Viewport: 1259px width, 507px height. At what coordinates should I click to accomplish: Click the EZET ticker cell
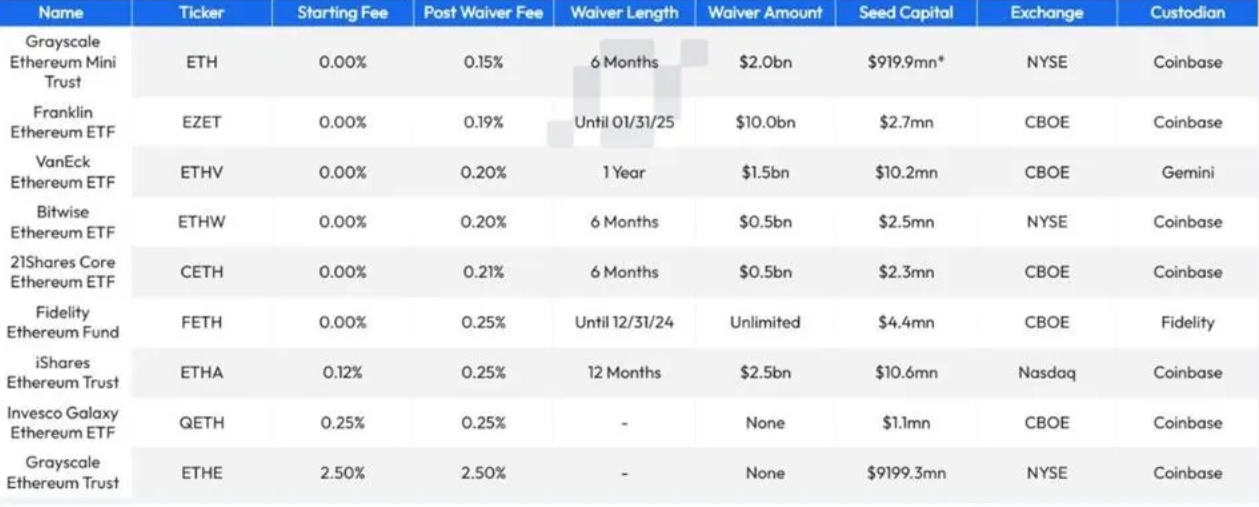click(x=201, y=122)
